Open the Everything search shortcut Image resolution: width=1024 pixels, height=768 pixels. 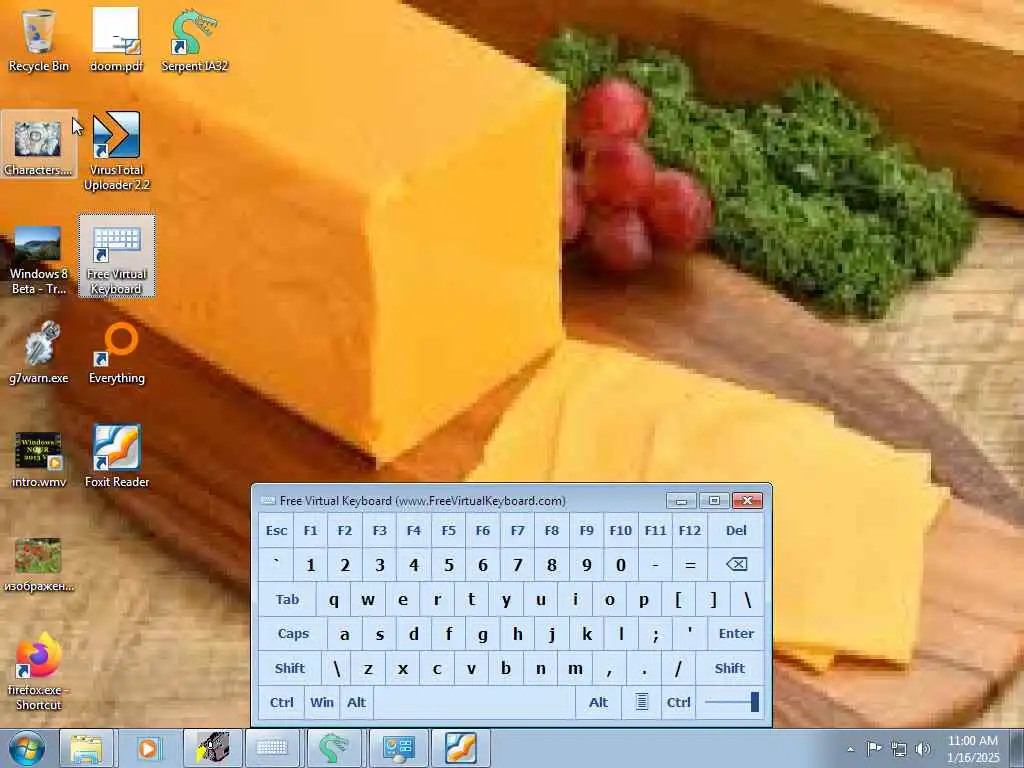116,351
